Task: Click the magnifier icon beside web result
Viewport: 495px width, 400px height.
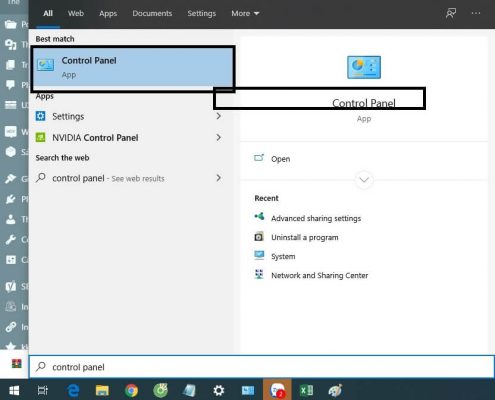Action: click(x=41, y=178)
